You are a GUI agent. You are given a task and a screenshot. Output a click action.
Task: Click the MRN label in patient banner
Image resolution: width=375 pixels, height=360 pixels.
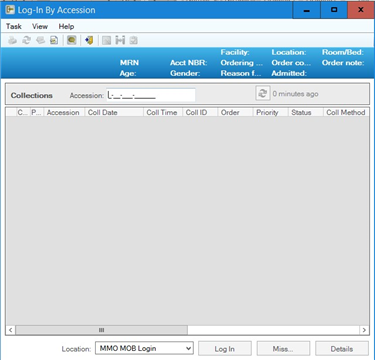coord(129,63)
